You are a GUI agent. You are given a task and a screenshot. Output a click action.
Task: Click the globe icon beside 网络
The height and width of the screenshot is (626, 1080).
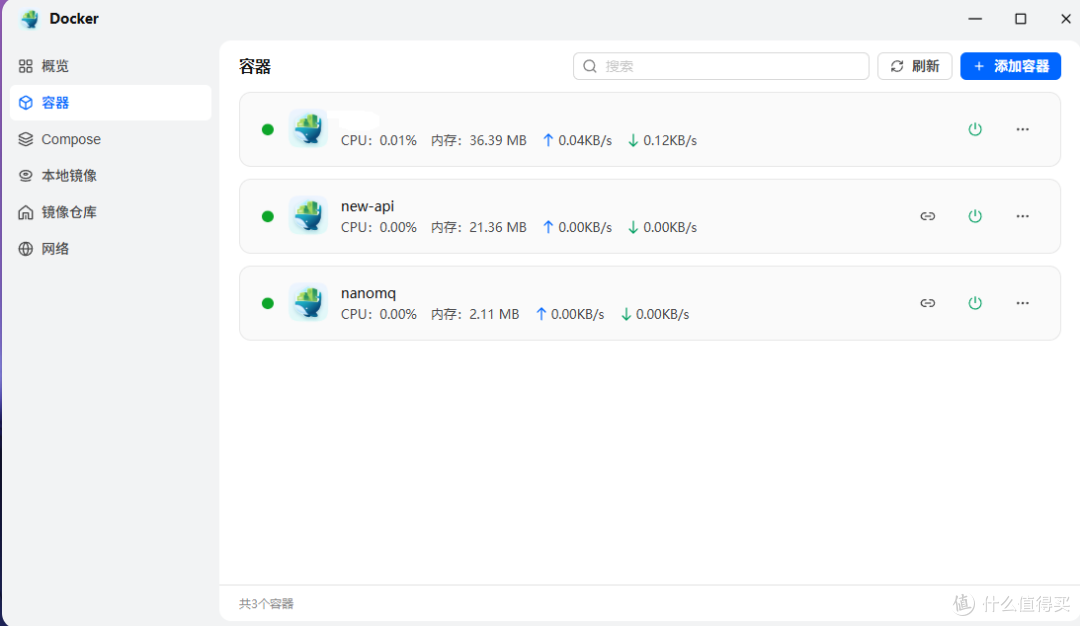click(x=25, y=249)
